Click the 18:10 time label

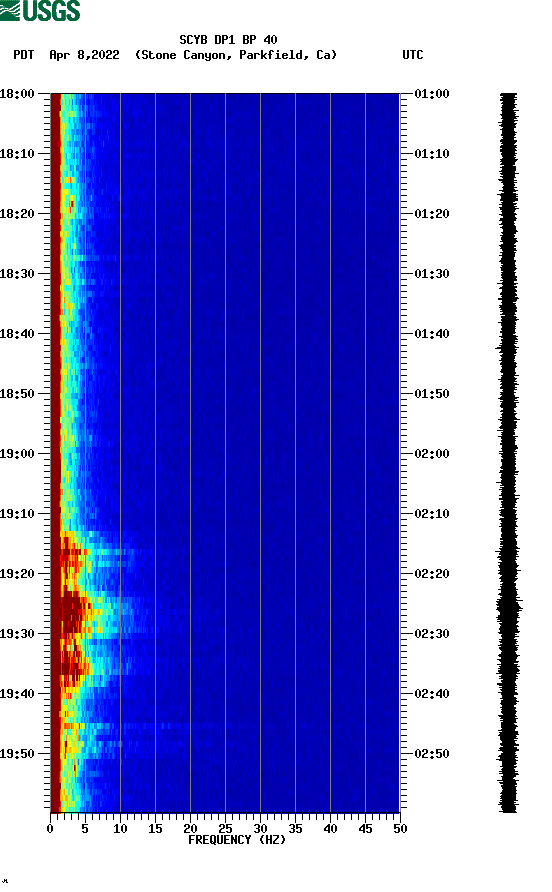(18, 154)
